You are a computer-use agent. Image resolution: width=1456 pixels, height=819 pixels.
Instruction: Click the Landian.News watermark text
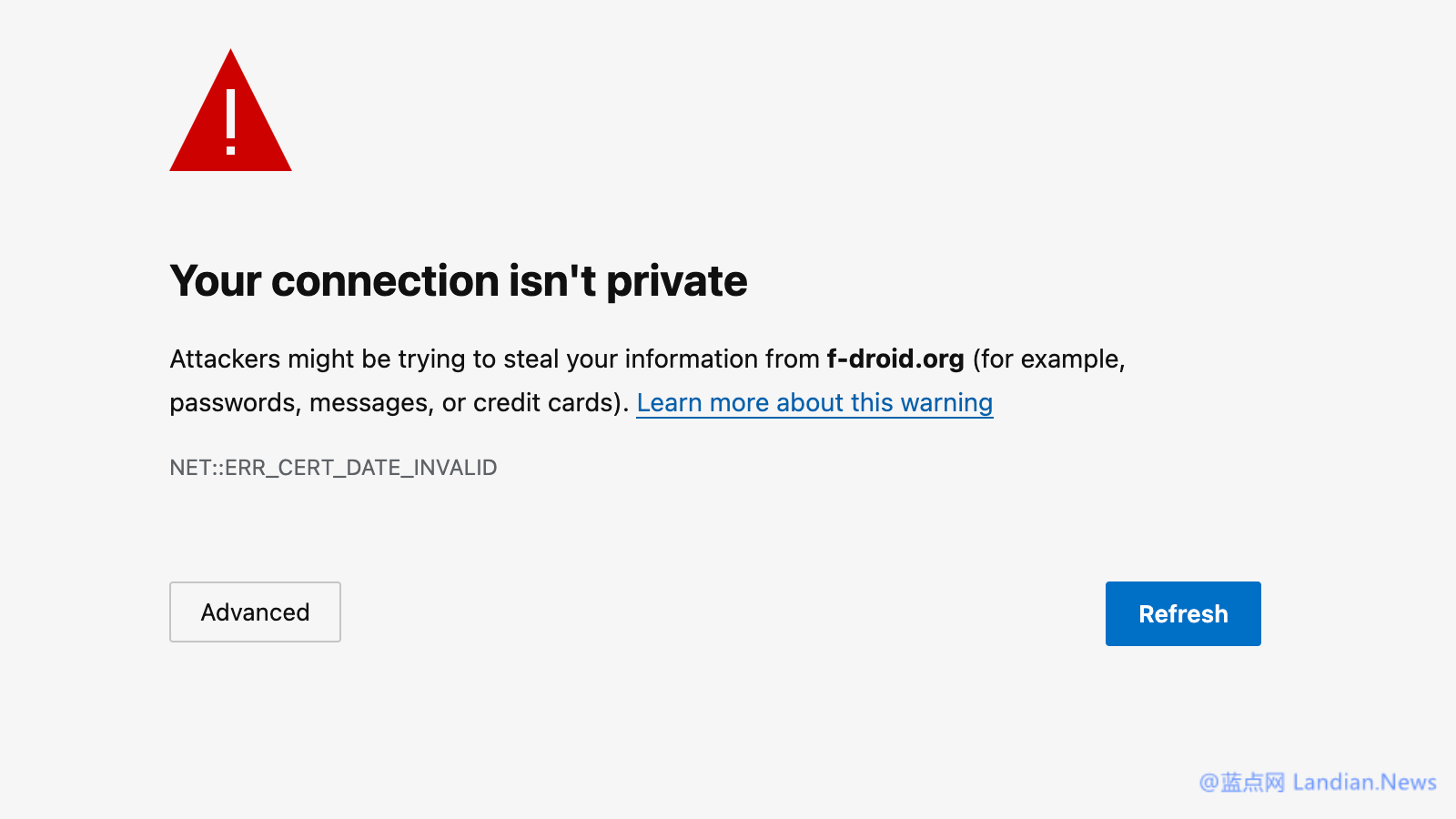point(1364,782)
